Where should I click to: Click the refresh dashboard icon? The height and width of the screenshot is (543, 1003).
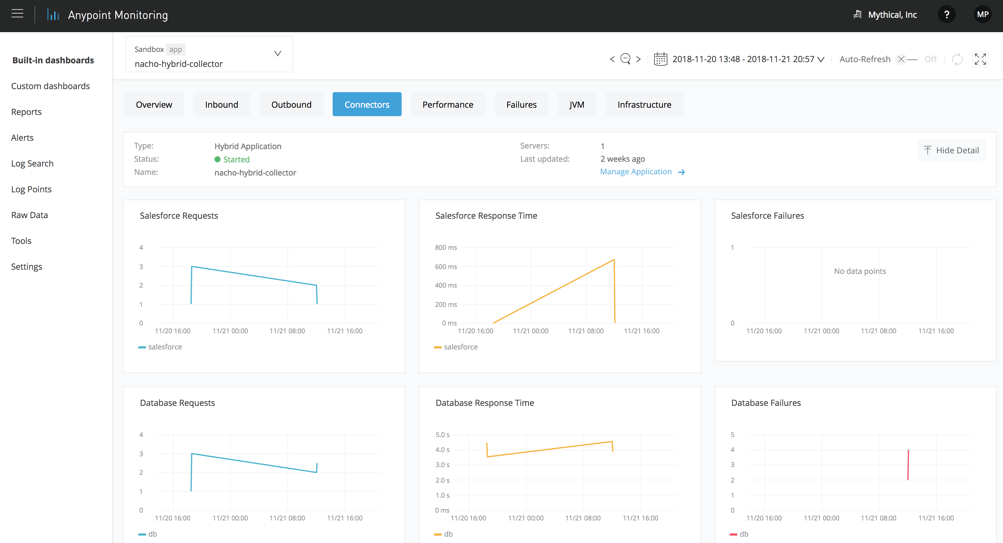click(957, 59)
